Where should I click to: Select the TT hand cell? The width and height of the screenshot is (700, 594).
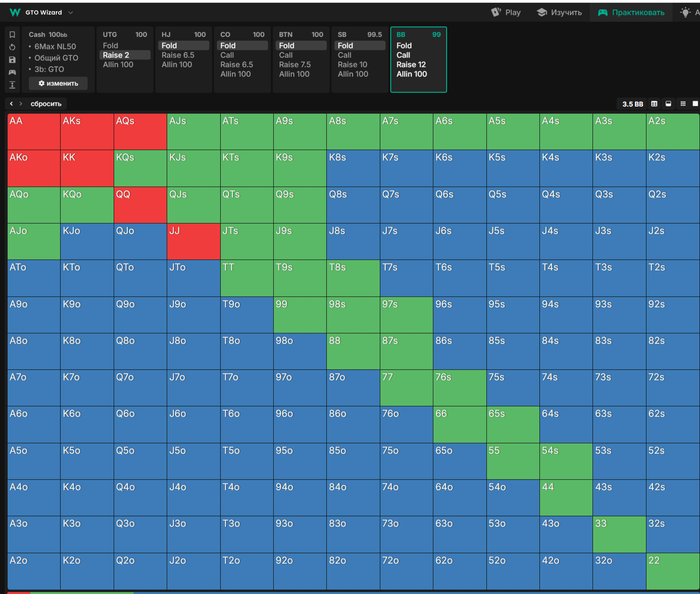246,278
